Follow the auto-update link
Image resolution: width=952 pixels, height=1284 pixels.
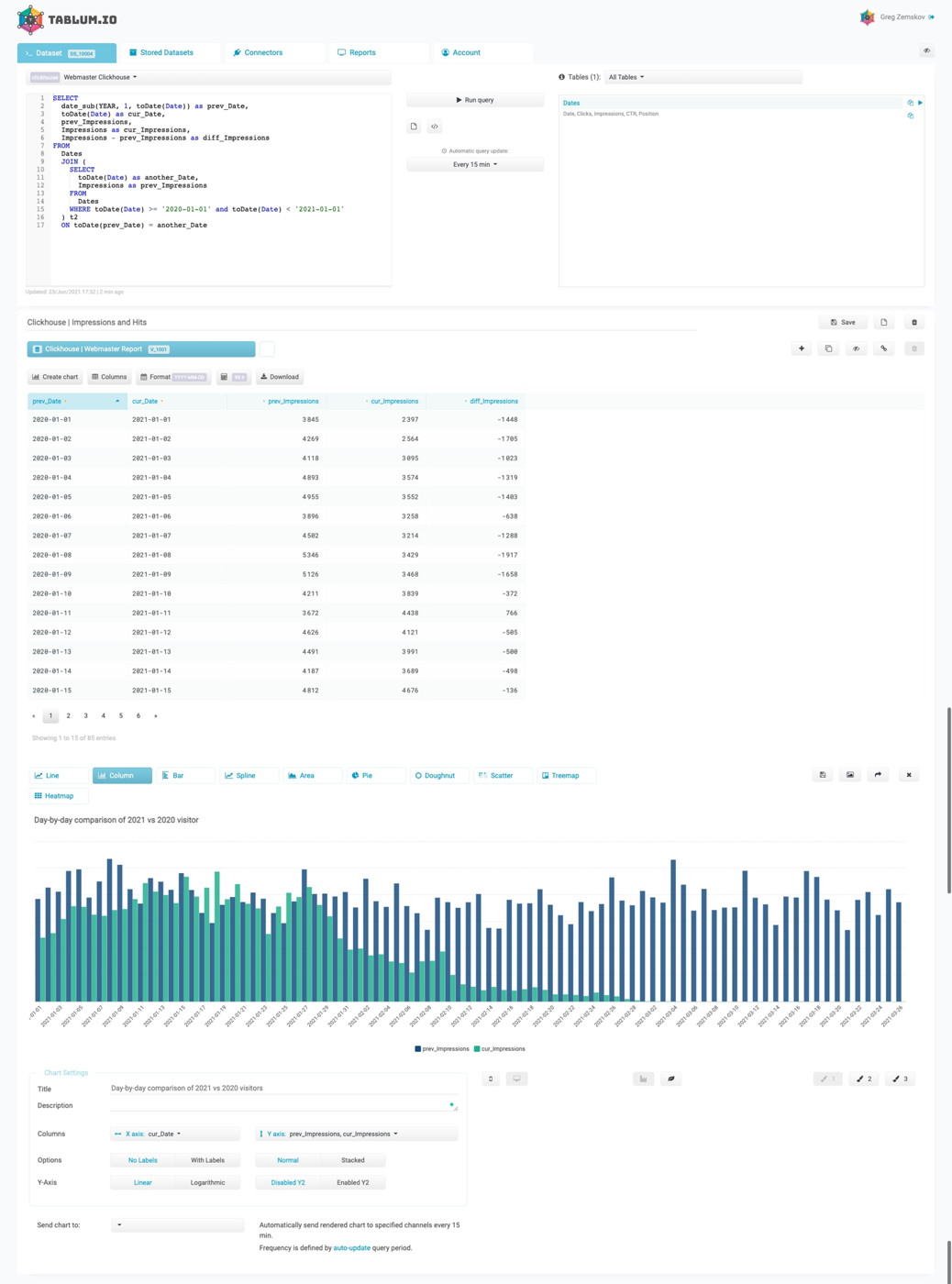pyautogui.click(x=351, y=1248)
